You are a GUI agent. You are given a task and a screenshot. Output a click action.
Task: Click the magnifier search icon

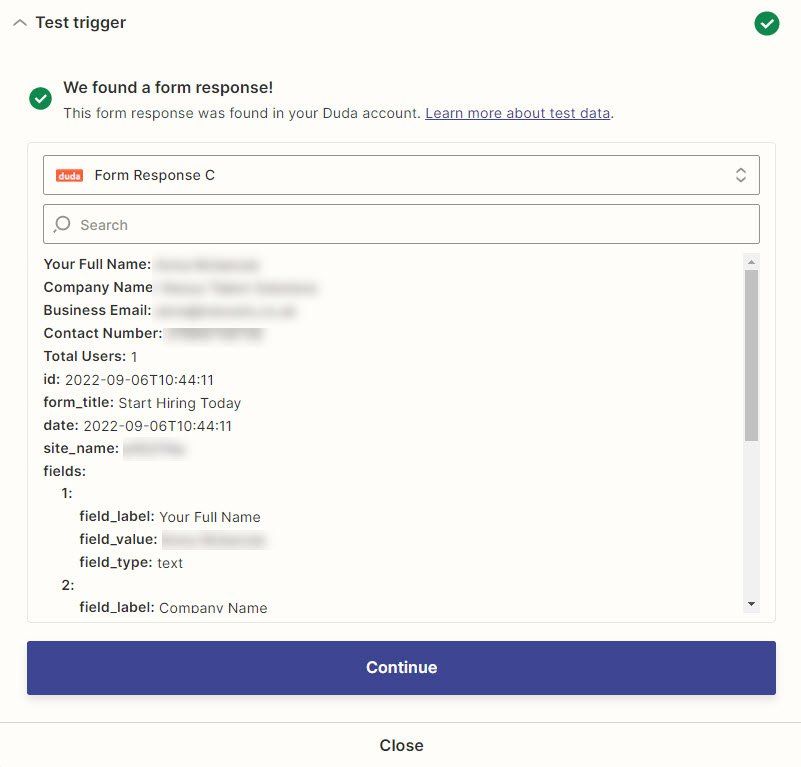tap(62, 224)
